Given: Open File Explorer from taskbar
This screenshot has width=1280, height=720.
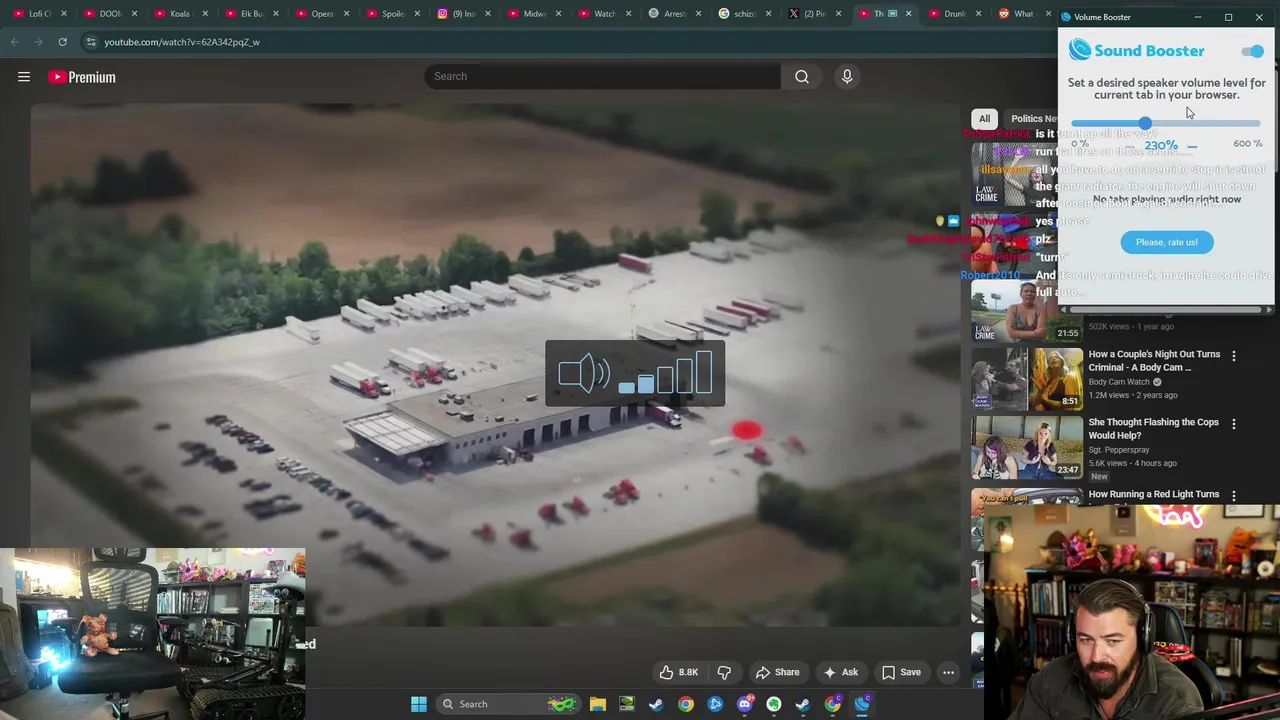Looking at the screenshot, I should tap(597, 704).
